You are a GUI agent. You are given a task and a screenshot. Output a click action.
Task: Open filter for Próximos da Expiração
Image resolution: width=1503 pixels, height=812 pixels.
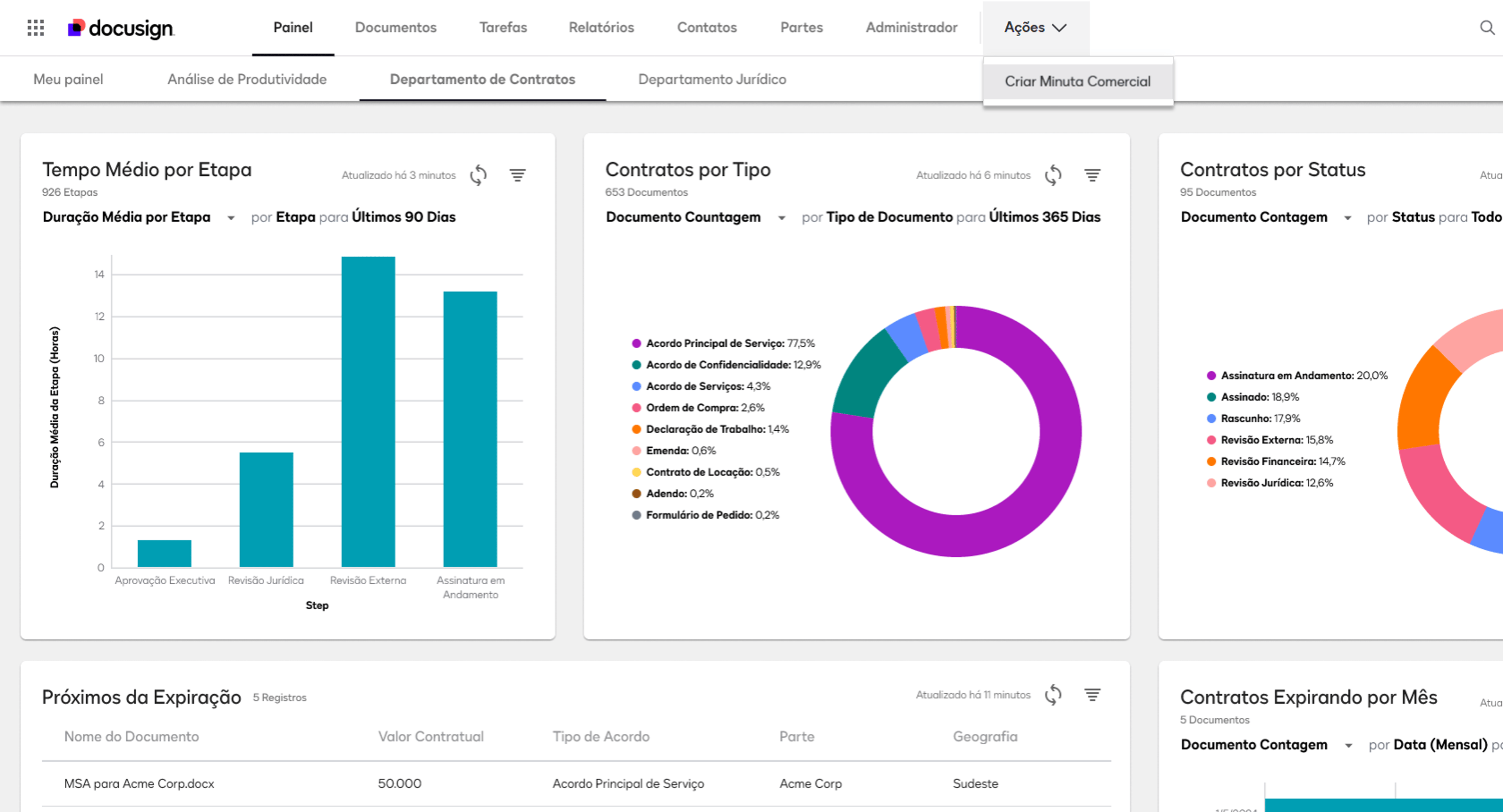tap(1092, 695)
